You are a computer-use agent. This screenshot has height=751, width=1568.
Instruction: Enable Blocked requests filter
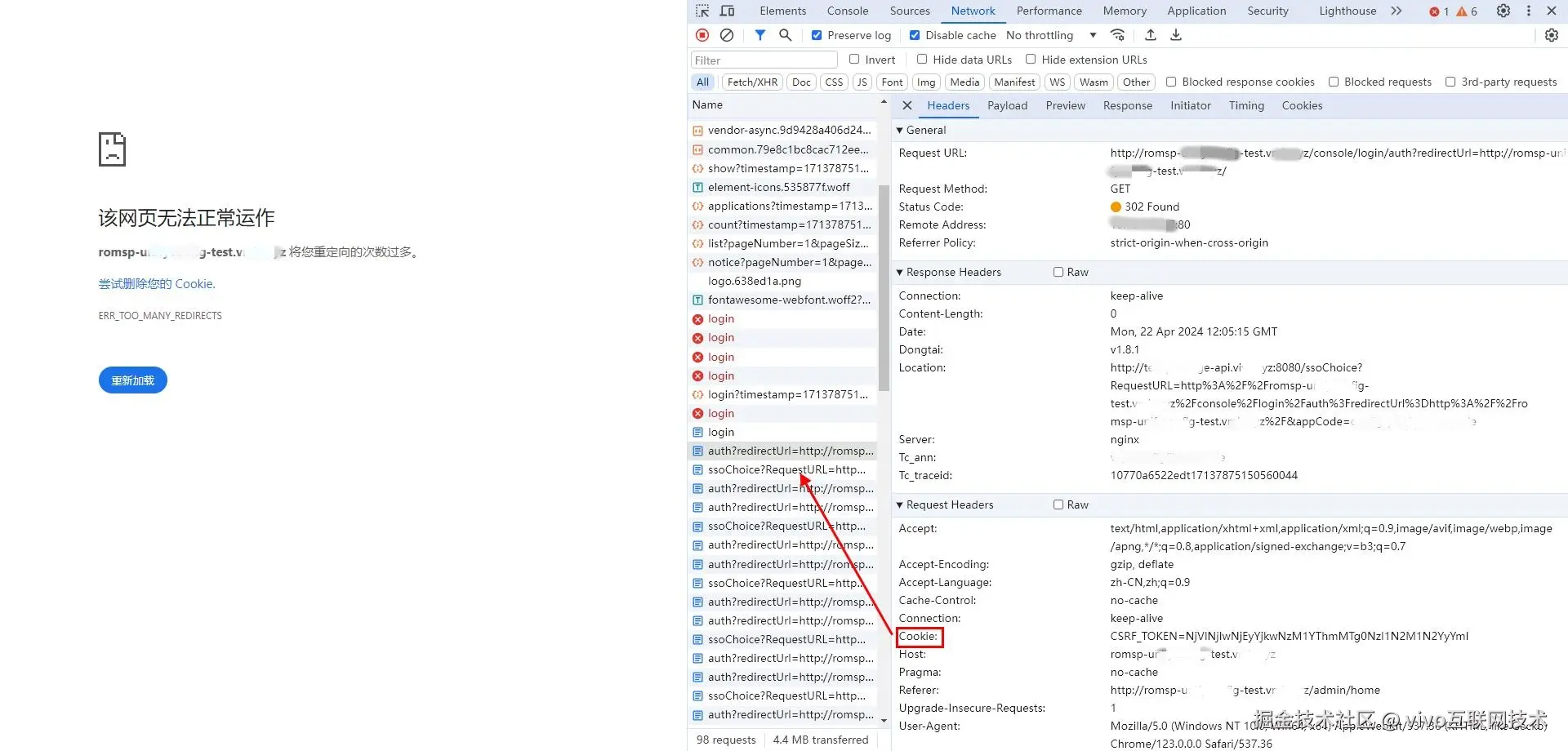click(1334, 82)
